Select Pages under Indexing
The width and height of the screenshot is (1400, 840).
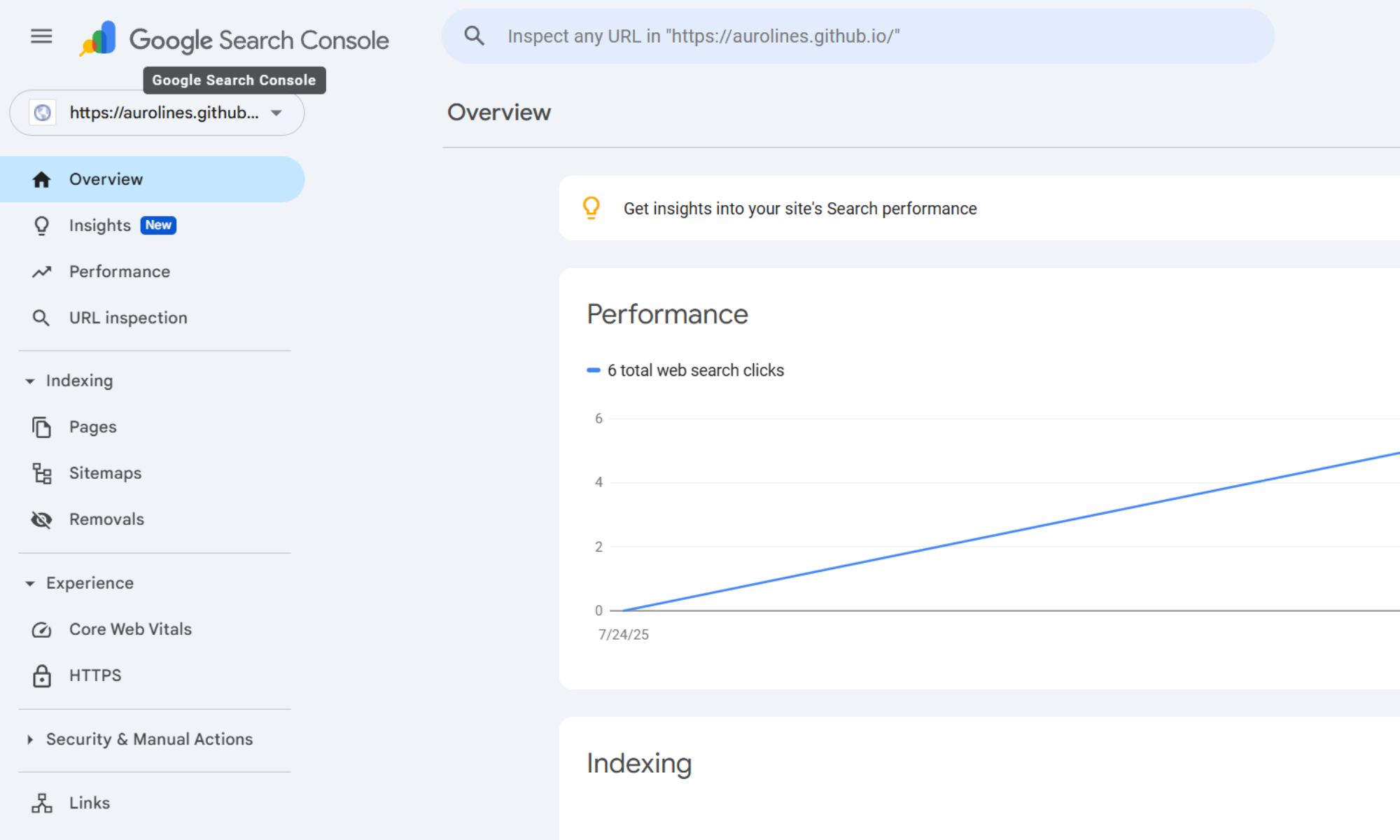[93, 427]
